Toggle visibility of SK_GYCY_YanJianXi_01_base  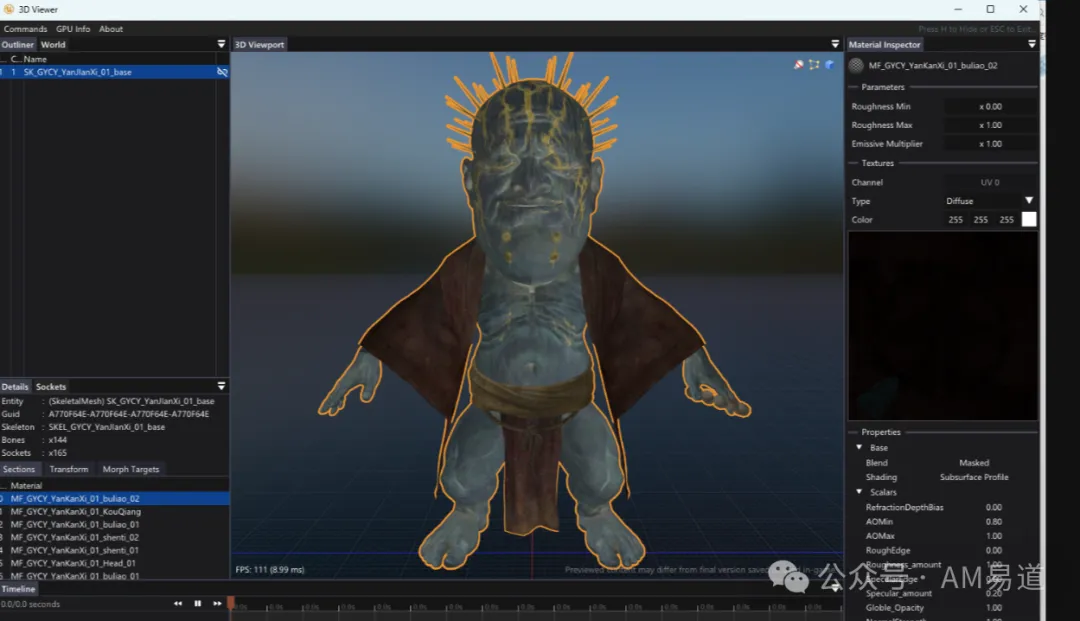(x=222, y=72)
